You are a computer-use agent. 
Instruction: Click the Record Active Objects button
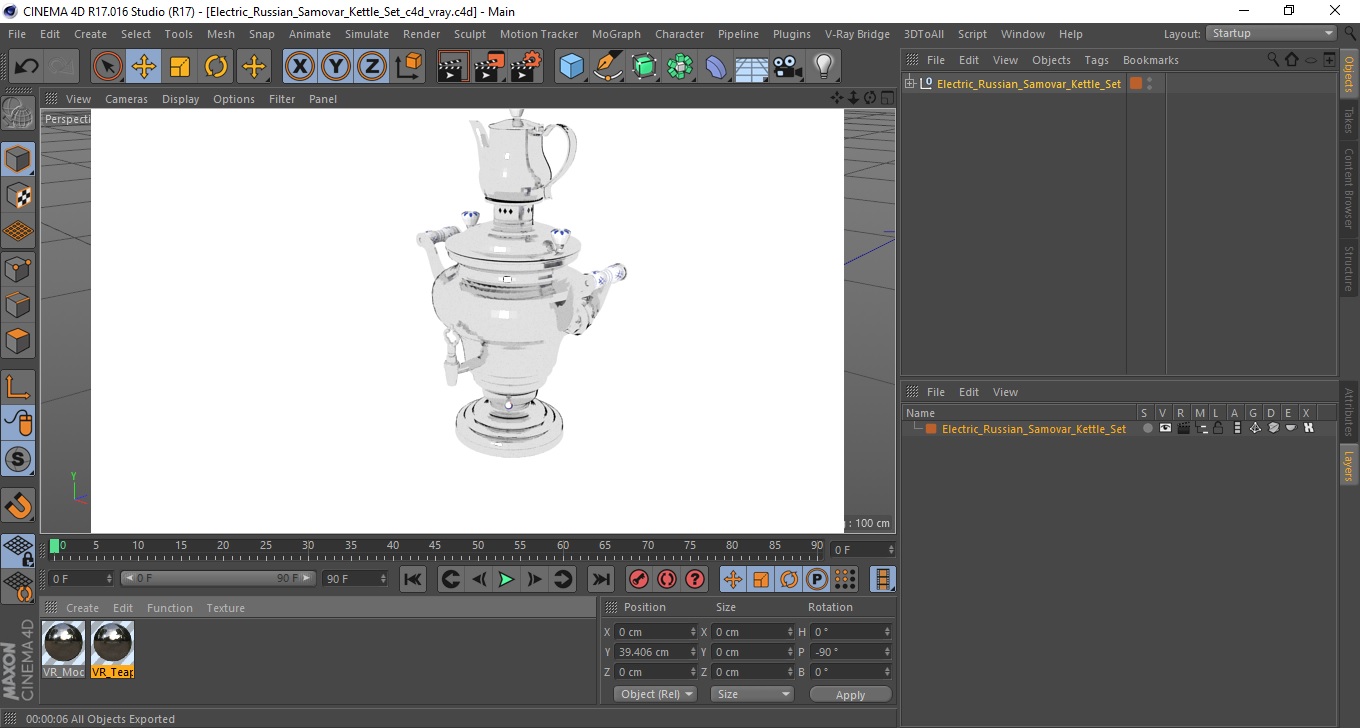(x=638, y=579)
